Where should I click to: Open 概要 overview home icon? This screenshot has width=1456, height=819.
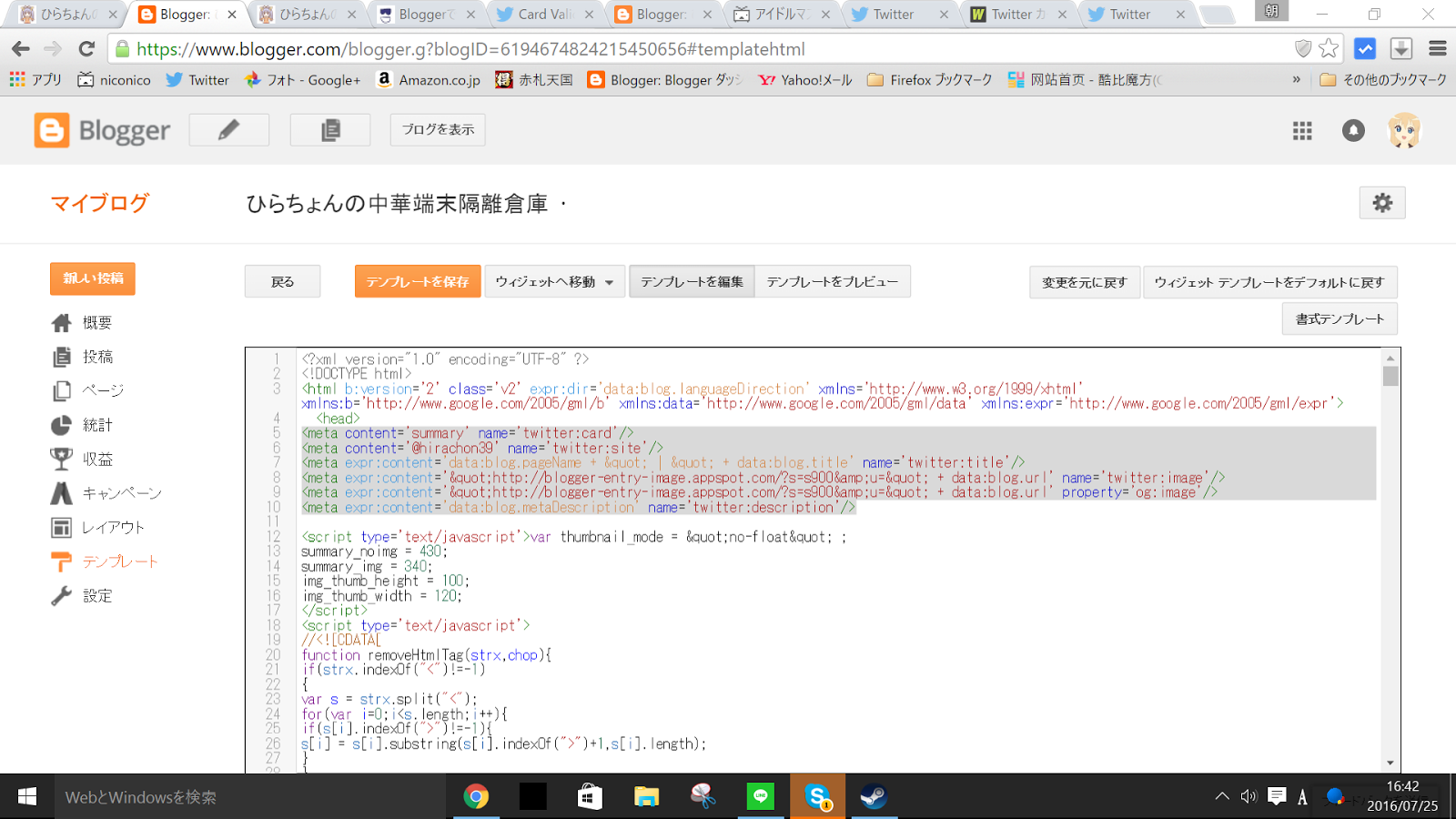point(61,323)
